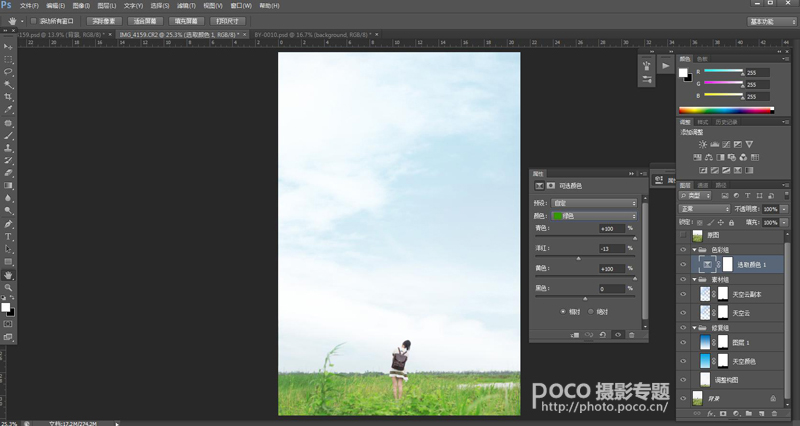Open the workspace switcher 基本功能

point(772,21)
